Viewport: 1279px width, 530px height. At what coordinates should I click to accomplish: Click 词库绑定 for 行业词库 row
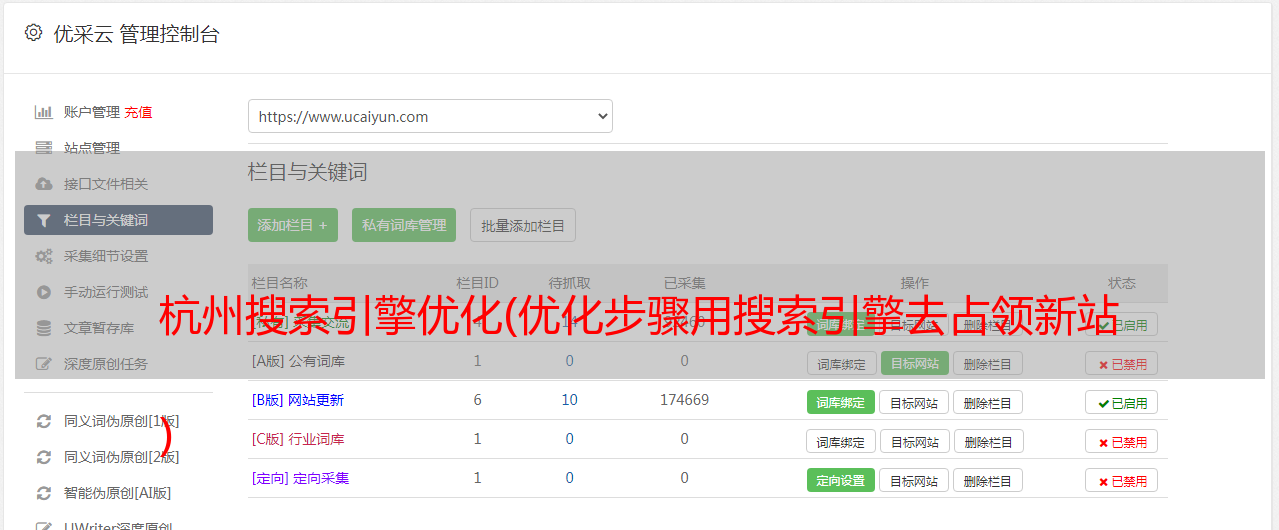coord(841,441)
